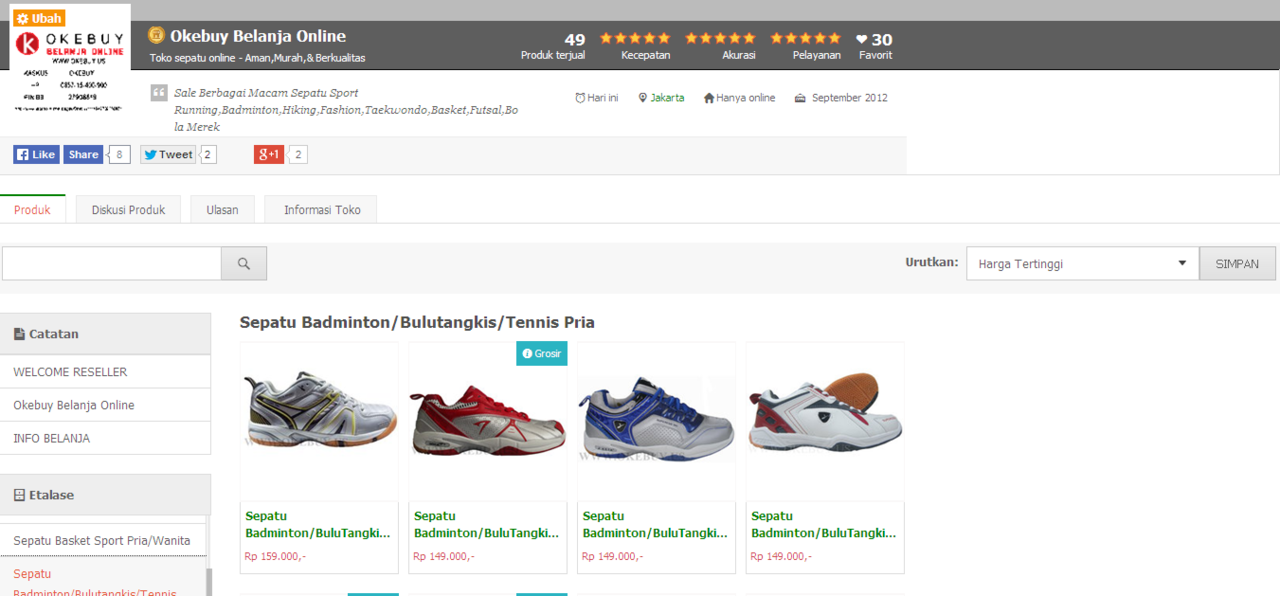Screen dimensions: 1280x596
Task: Open the red shoe thumbnail
Action: (488, 421)
